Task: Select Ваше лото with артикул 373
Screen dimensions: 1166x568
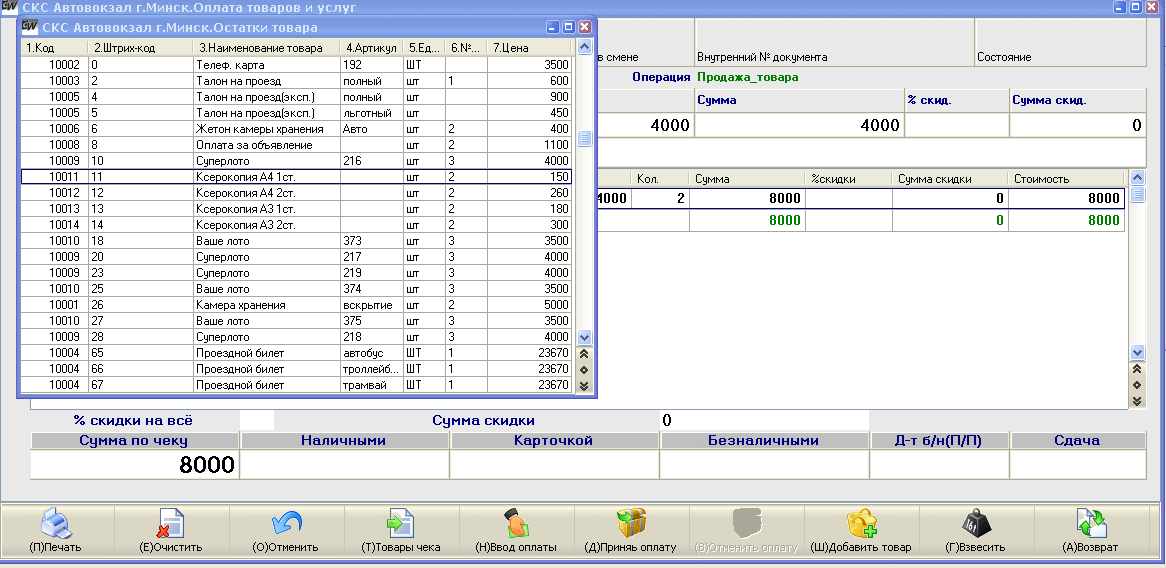Action: click(296, 241)
